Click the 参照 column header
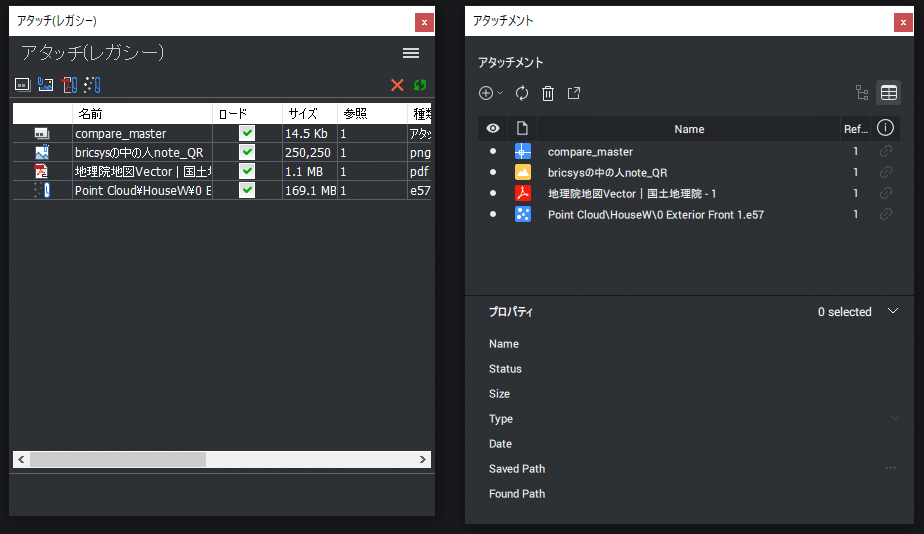 click(x=372, y=114)
